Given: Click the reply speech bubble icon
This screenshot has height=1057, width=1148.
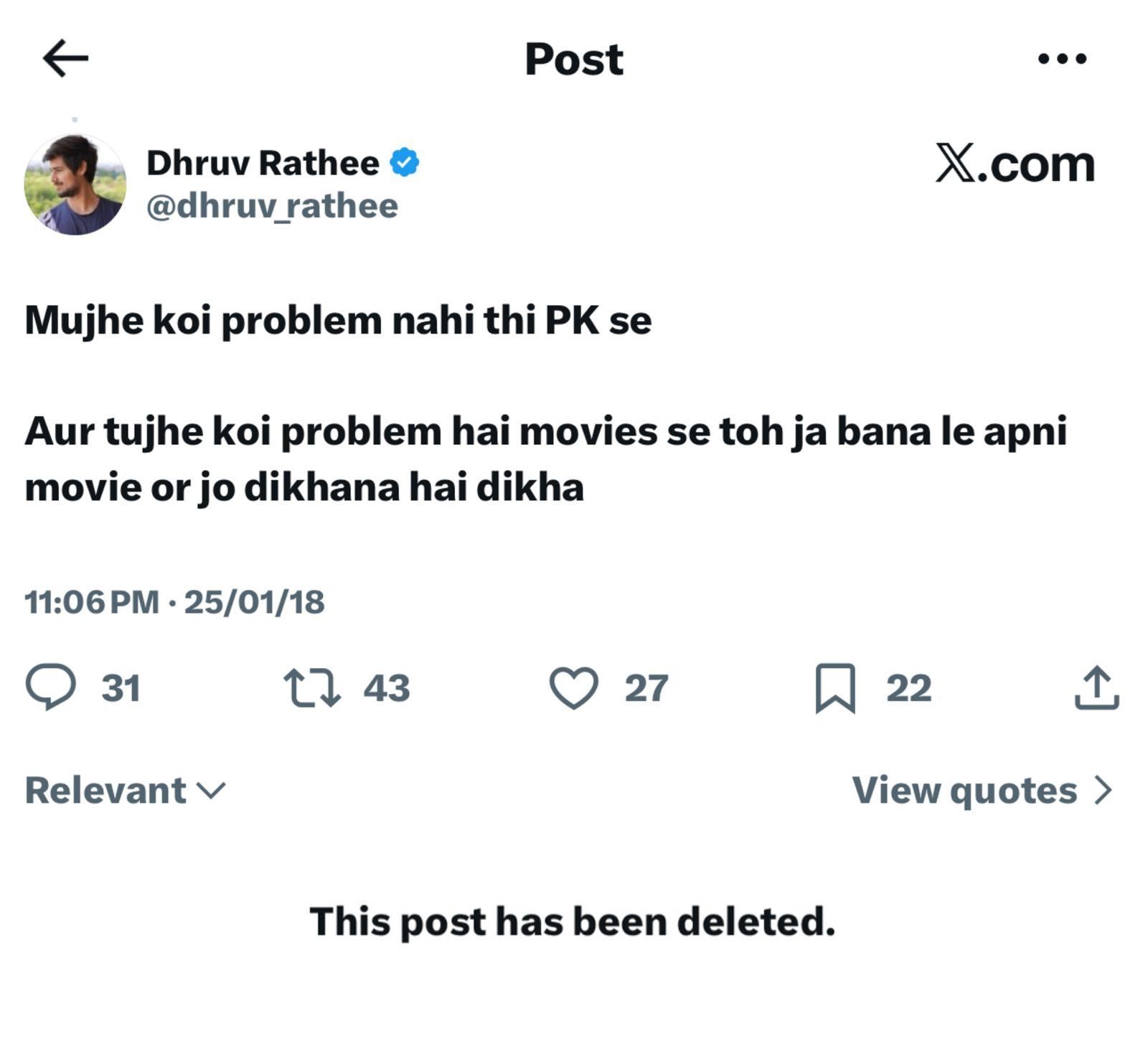Looking at the screenshot, I should click(x=50, y=687).
